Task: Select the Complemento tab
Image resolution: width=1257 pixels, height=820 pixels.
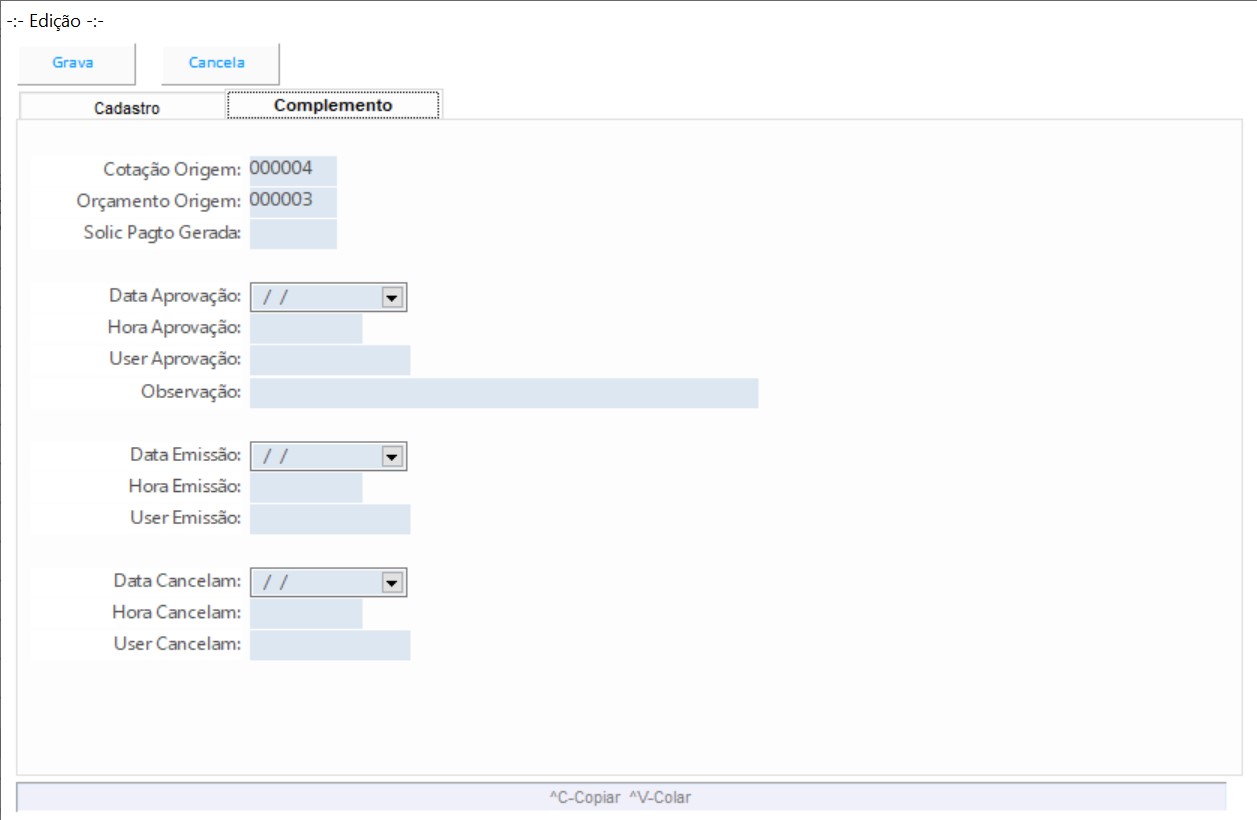Action: [333, 105]
